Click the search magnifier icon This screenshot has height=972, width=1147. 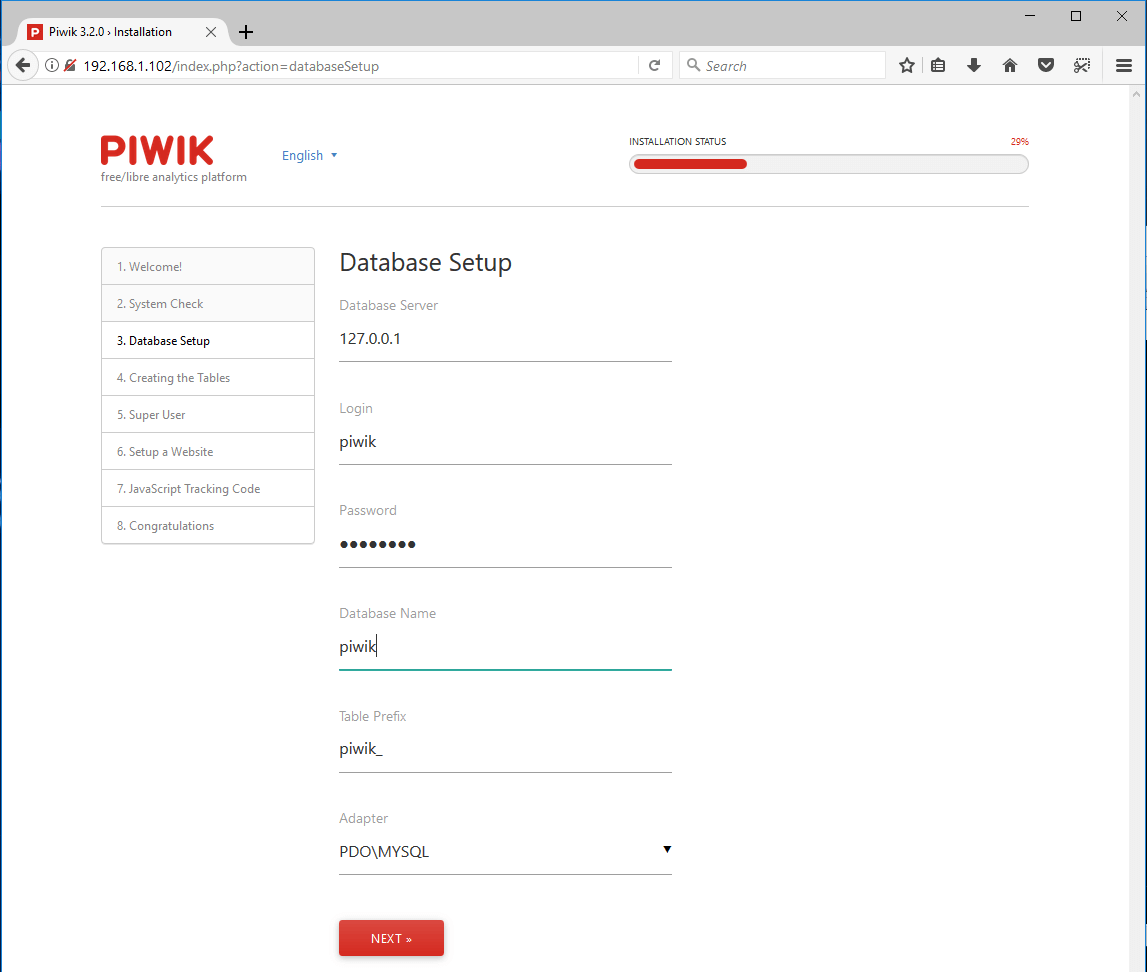[693, 65]
